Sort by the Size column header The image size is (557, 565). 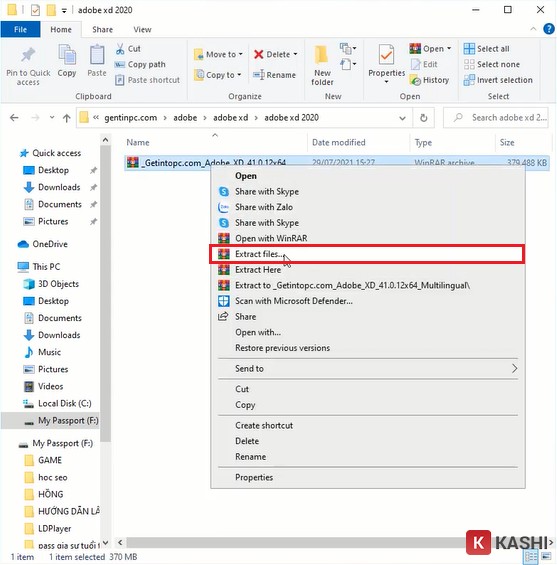click(507, 143)
